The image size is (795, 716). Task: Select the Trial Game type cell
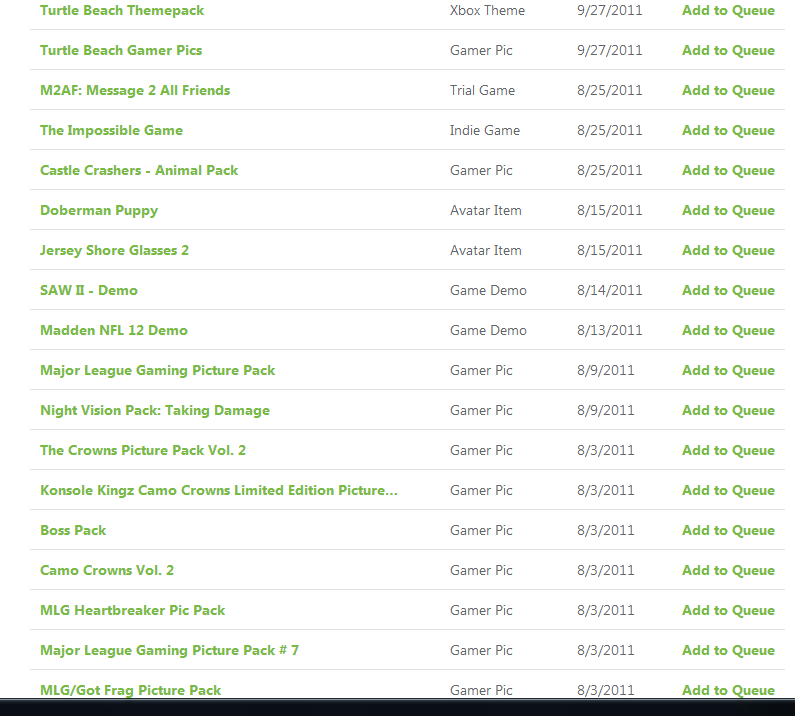(482, 91)
